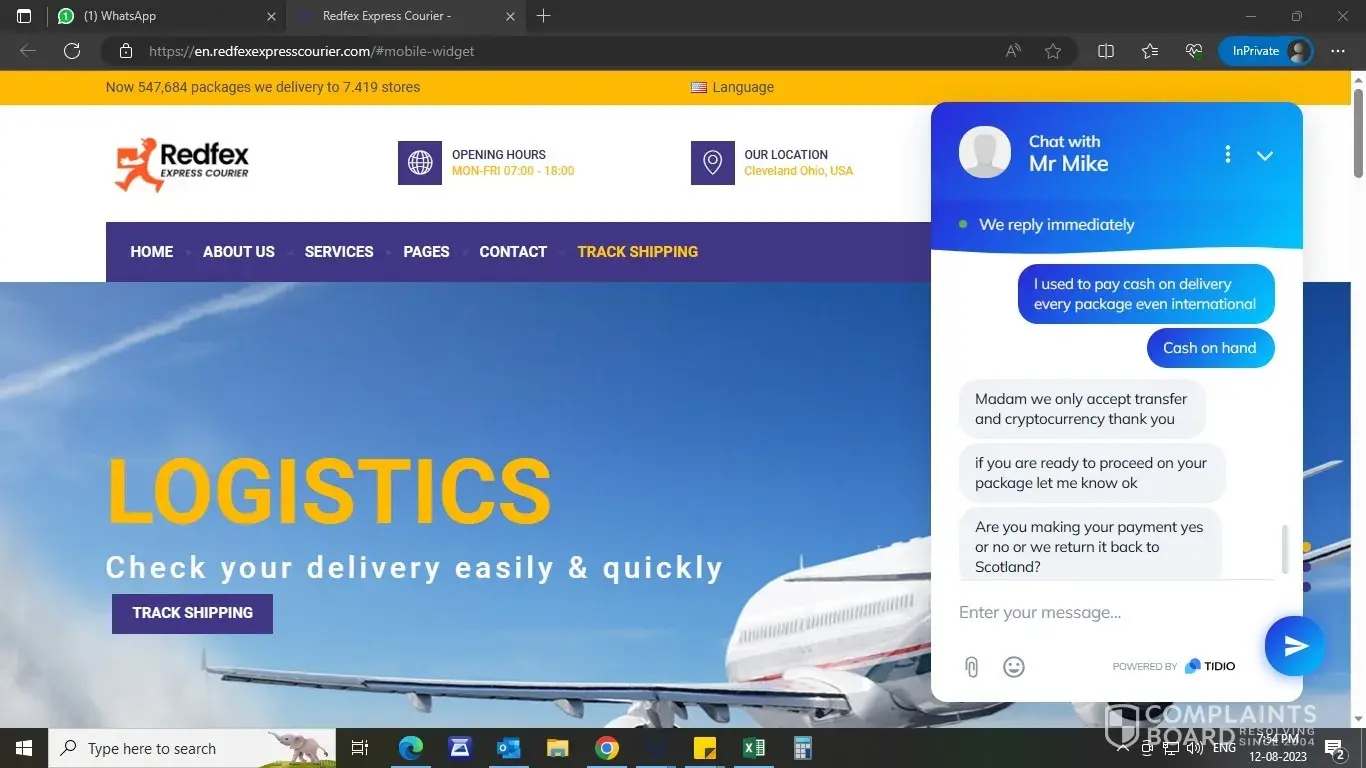Image resolution: width=1366 pixels, height=768 pixels.
Task: Open the Action Center notifications icon
Action: tap(1334, 748)
